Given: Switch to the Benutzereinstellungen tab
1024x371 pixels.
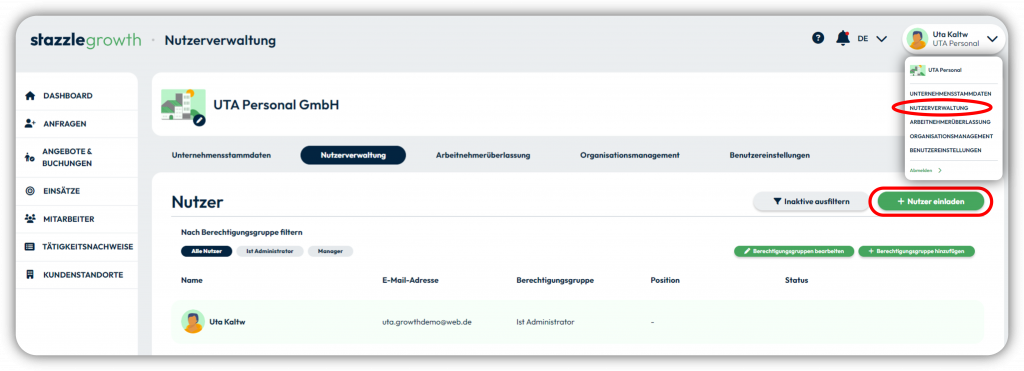Looking at the screenshot, I should click(770, 155).
